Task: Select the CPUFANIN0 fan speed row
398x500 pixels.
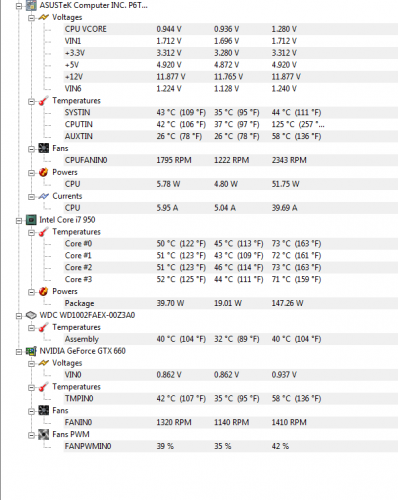Action: (230, 160)
